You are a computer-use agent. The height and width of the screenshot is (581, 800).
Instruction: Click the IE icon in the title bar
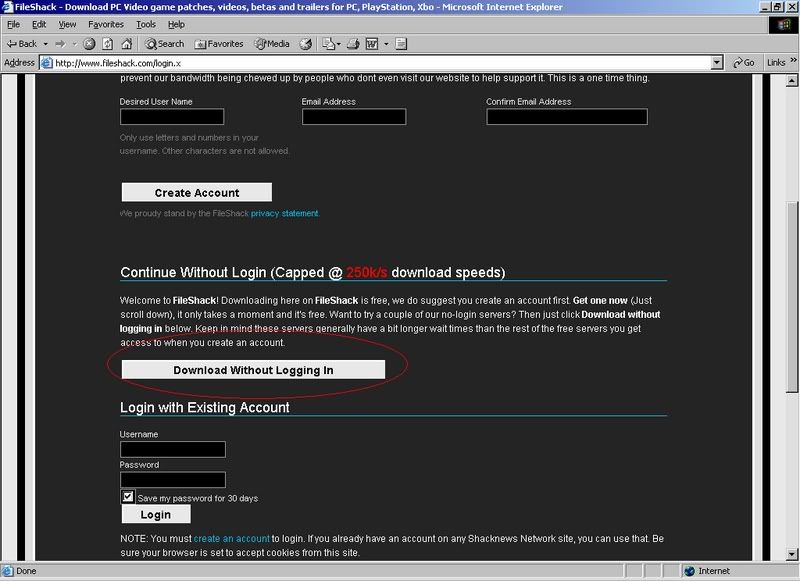(x=7, y=7)
